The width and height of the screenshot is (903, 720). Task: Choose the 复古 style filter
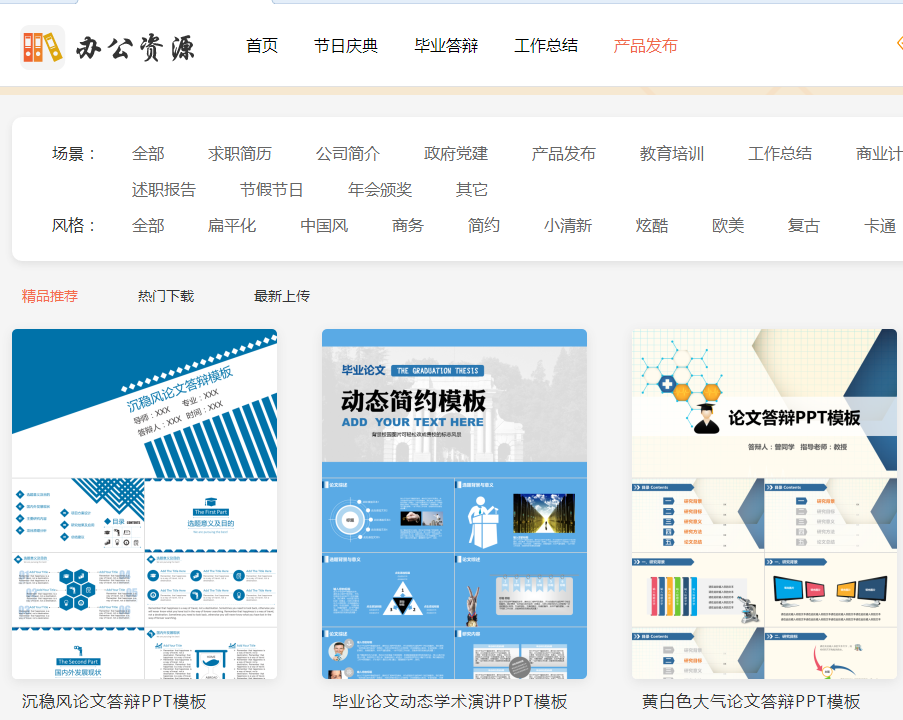(x=803, y=225)
